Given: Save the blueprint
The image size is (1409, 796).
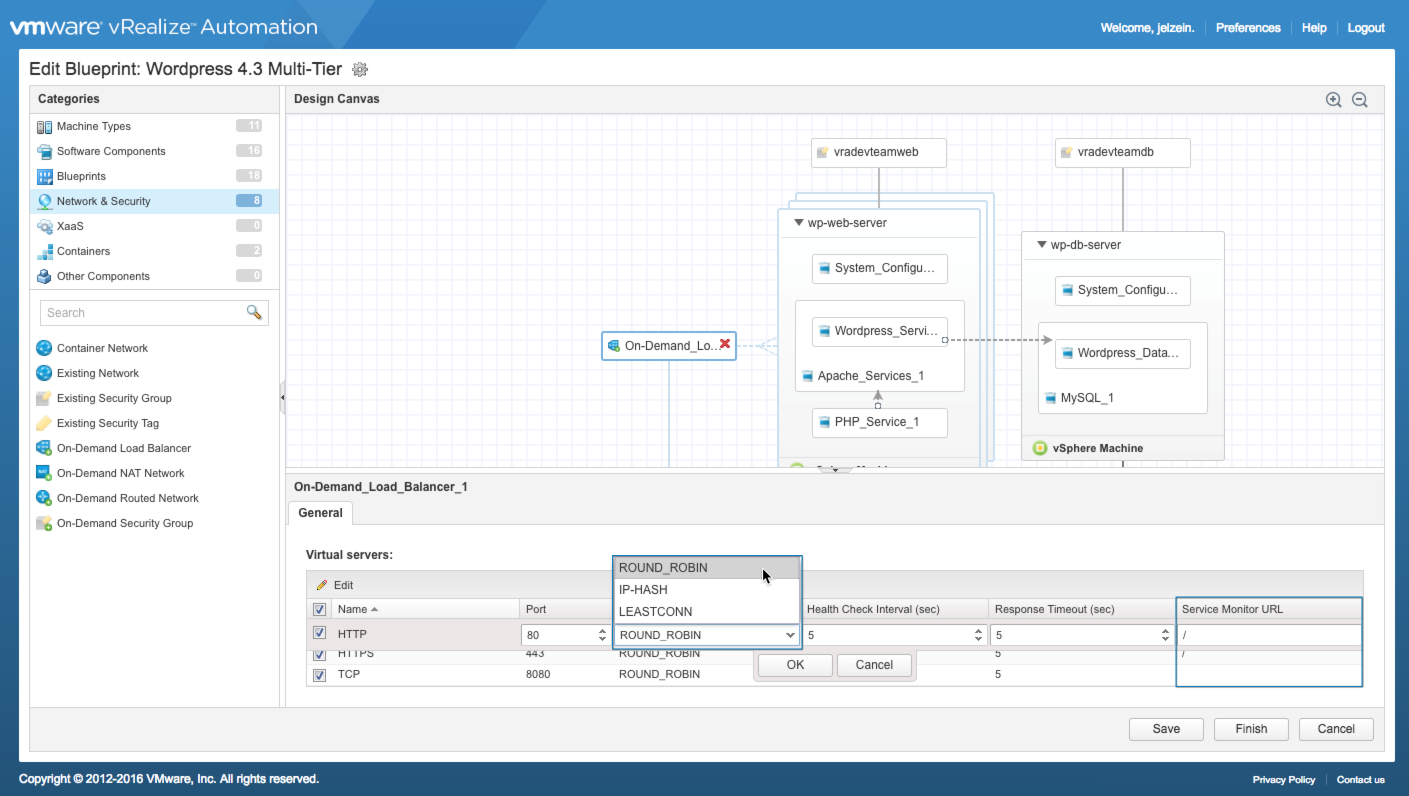Looking at the screenshot, I should point(1166,729).
